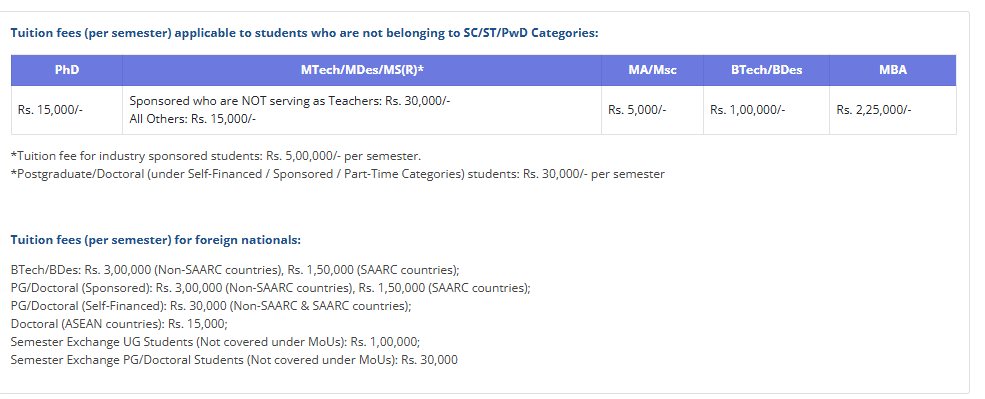Click the MA/Msc column header

click(652, 70)
